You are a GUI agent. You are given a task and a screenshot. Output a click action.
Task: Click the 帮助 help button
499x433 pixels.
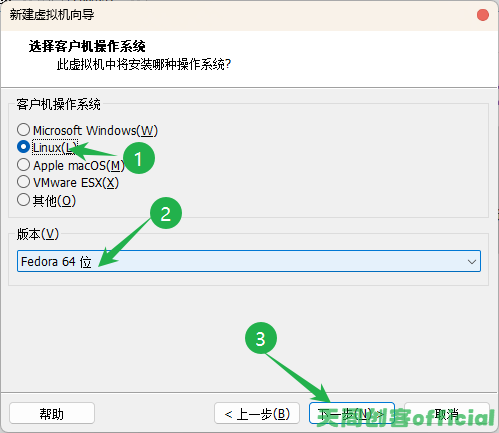tap(52, 414)
